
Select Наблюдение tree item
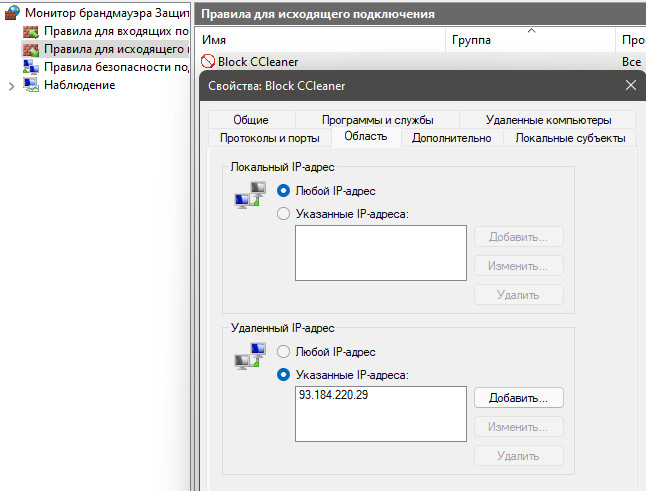(x=80, y=85)
